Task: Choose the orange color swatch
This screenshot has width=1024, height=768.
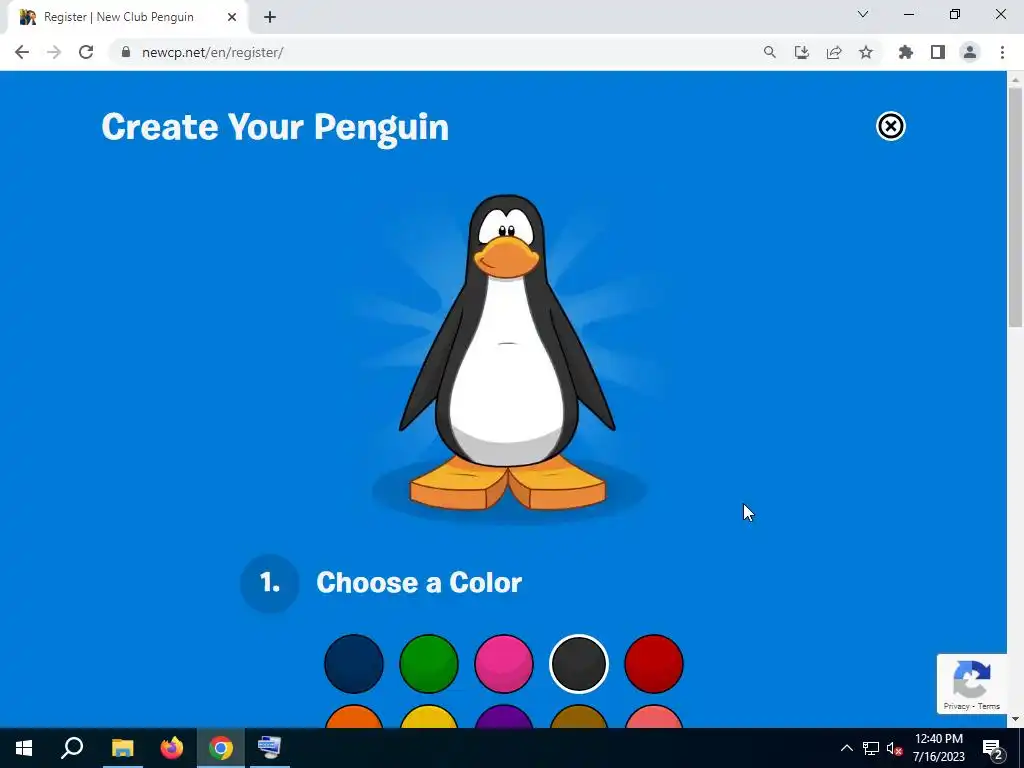Action: (354, 716)
